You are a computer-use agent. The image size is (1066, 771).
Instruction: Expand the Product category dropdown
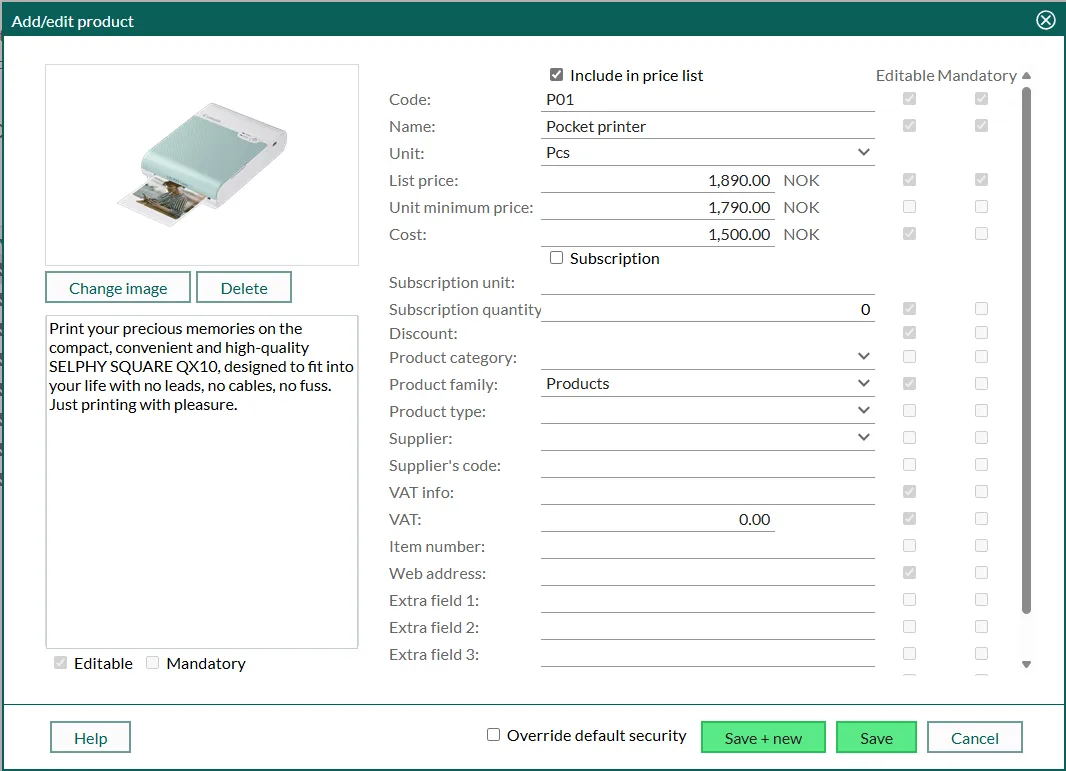(x=707, y=357)
